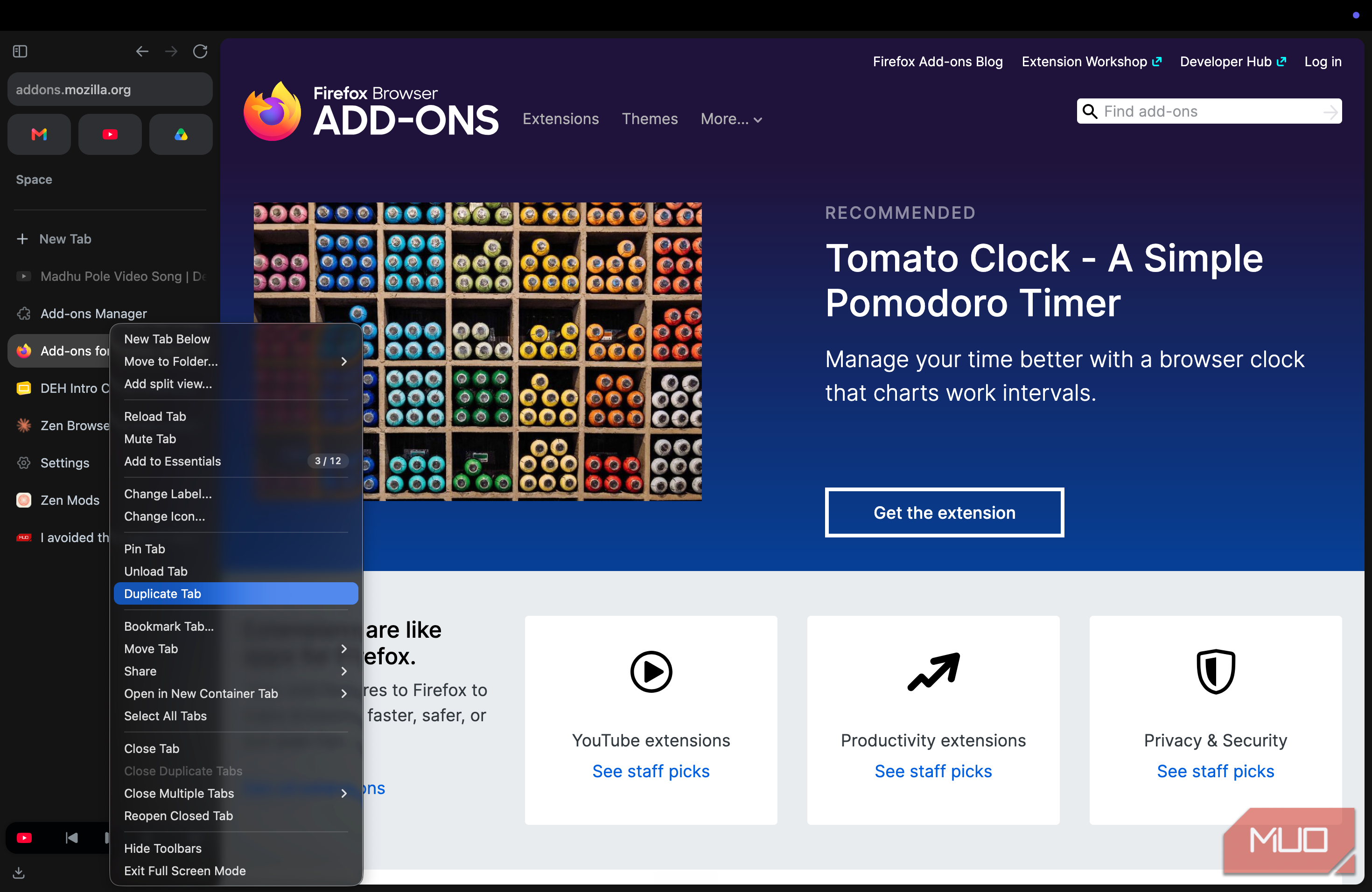Choose Reopen Closed Tab in the context menu
1372x892 pixels.
(x=236, y=816)
